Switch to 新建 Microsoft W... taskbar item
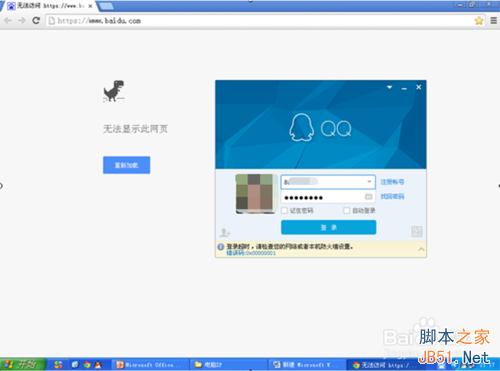The image size is (500, 371). tap(307, 365)
